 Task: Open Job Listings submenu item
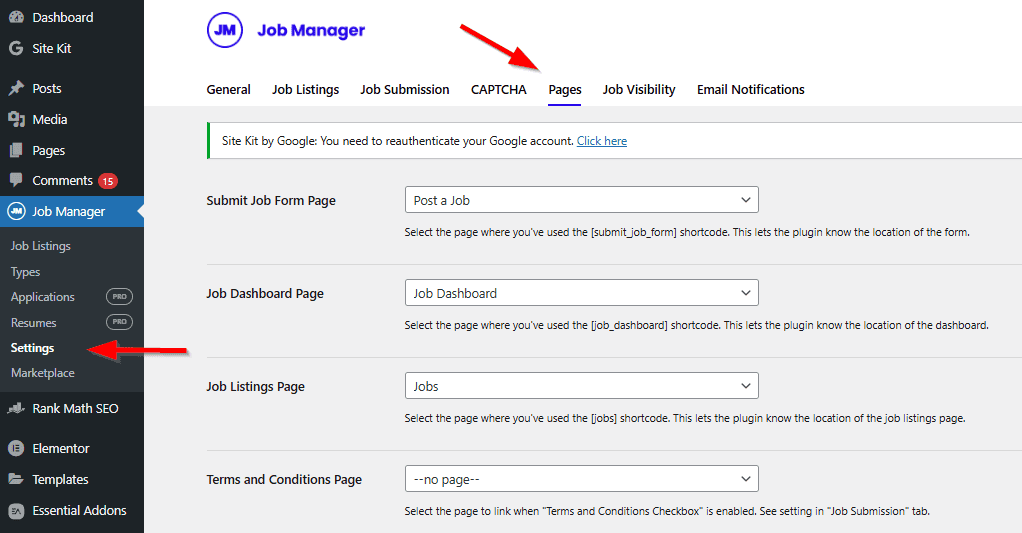pos(40,246)
